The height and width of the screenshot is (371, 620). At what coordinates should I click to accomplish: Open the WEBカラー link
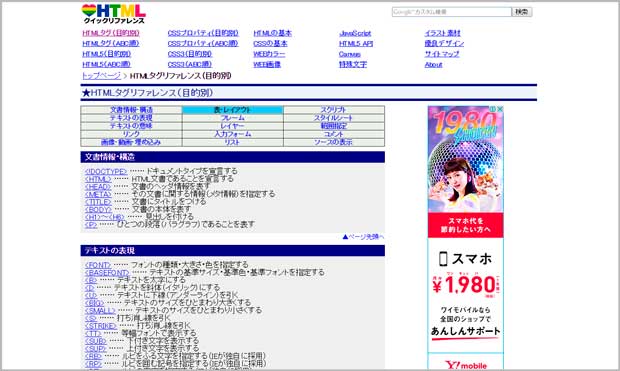point(269,54)
